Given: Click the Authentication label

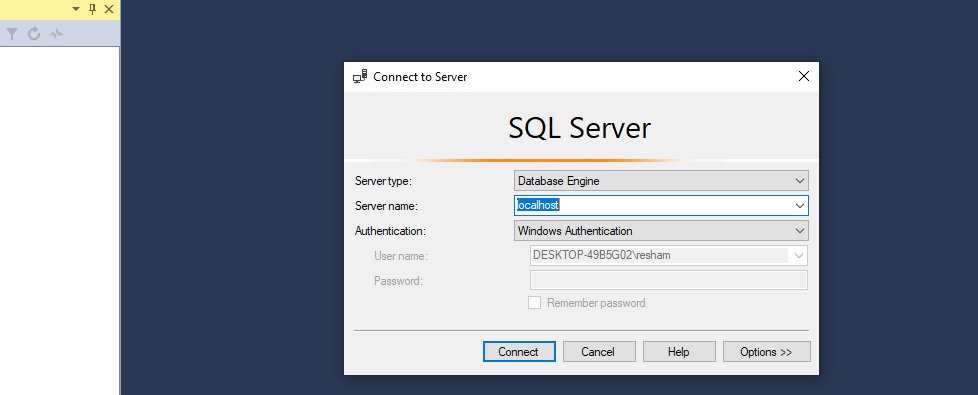Looking at the screenshot, I should click(390, 231).
